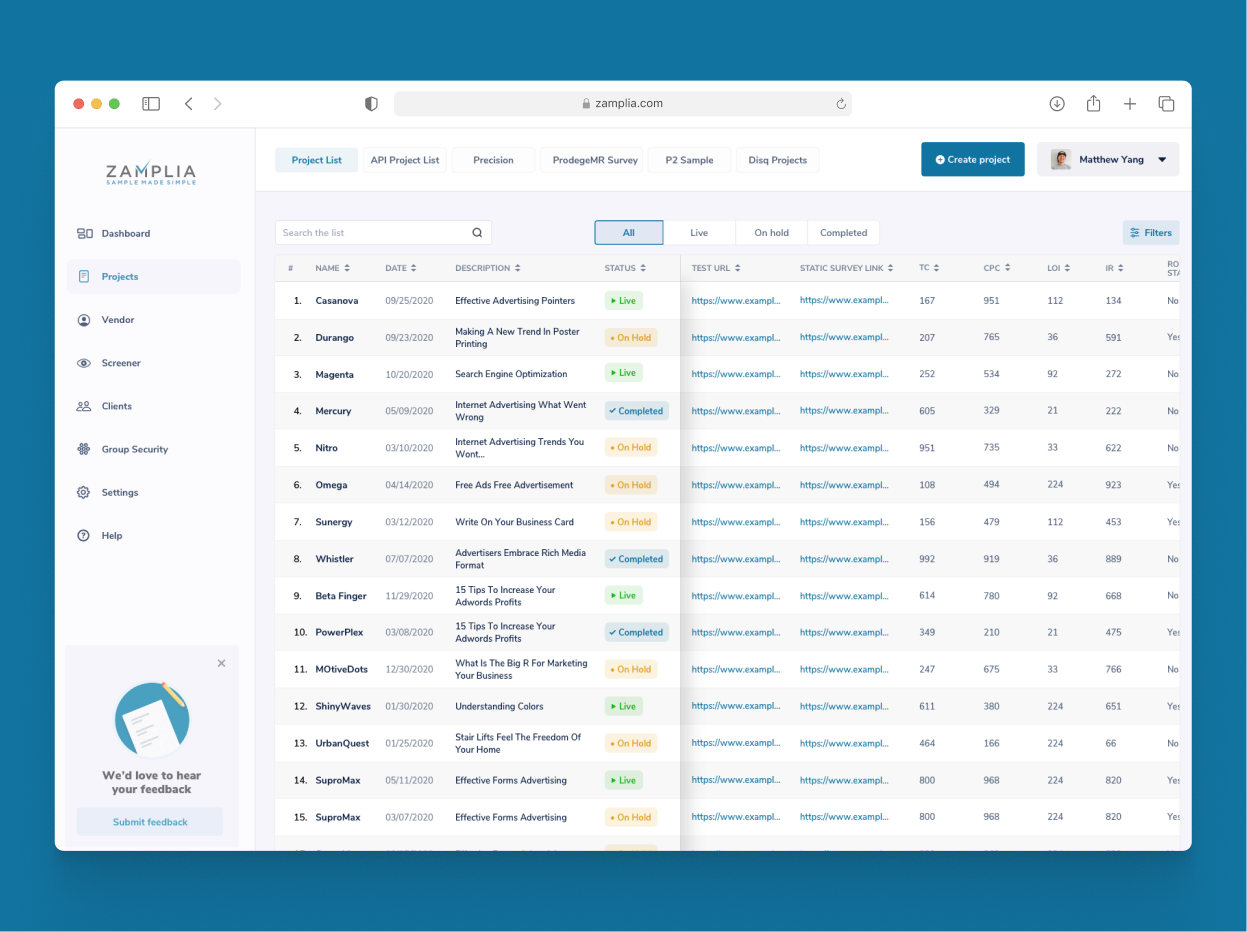Viewport: 1247px width, 932px height.
Task: Open the Matthew Yang account dropdown
Action: pos(1108,158)
